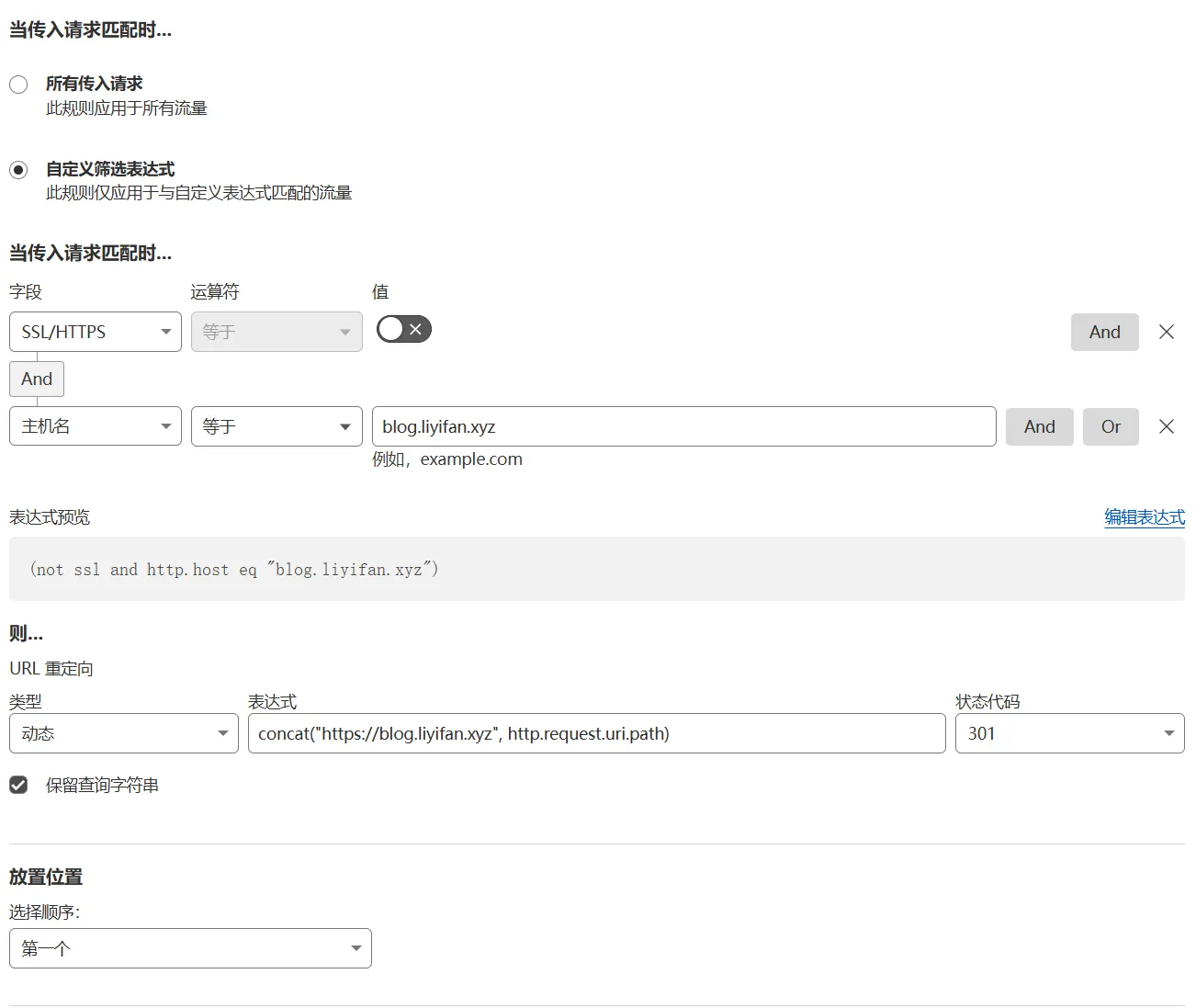Remove the SSL/HTTPS condition row

tap(1166, 332)
